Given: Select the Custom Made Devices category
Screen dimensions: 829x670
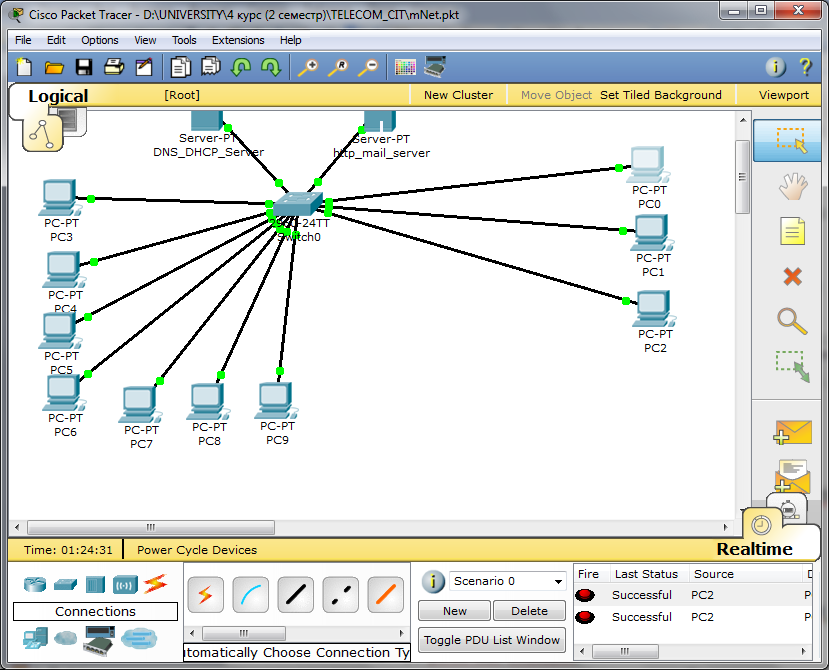Looking at the screenshot, I should [x=99, y=640].
